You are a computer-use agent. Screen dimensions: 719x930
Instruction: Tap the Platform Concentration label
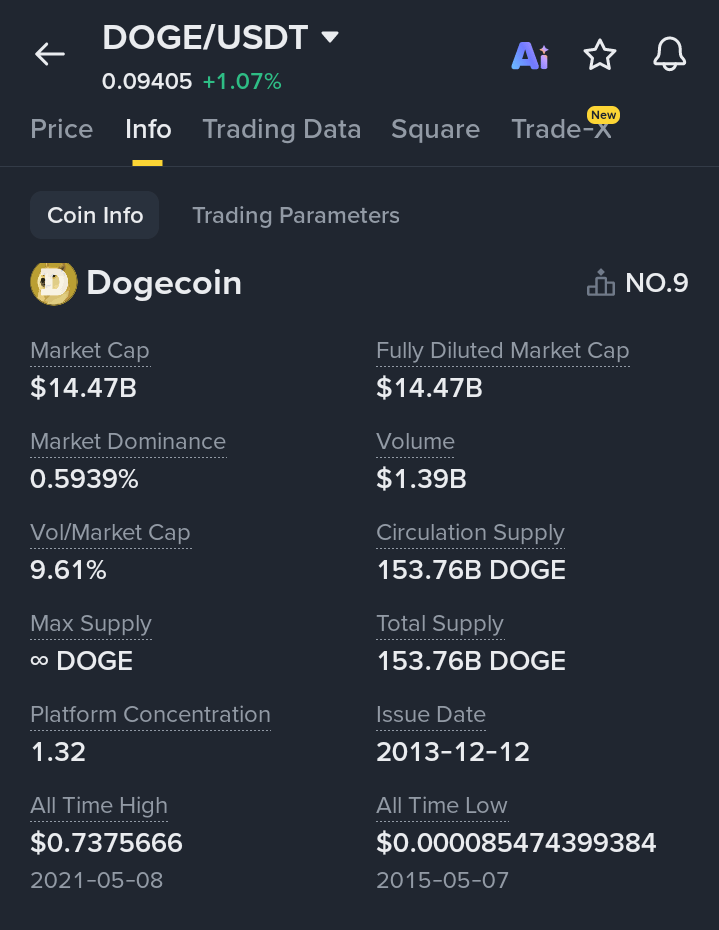point(150,715)
